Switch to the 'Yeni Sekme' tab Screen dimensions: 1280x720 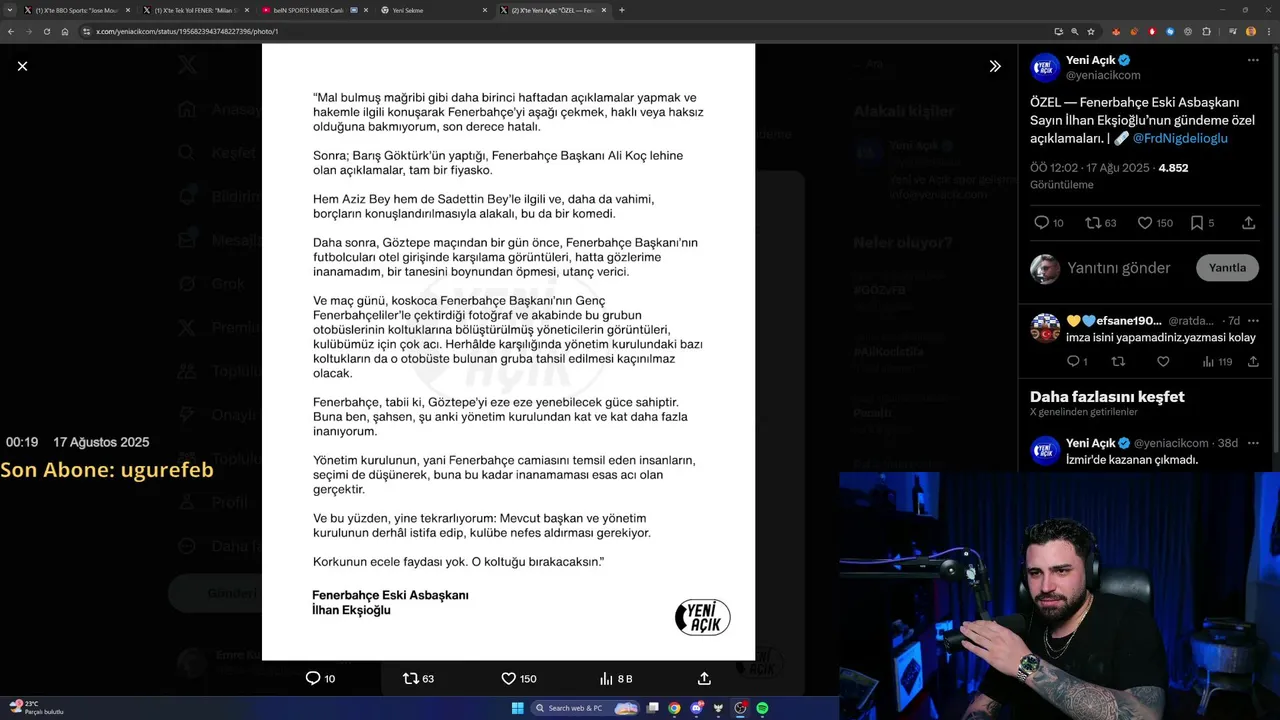pos(432,10)
